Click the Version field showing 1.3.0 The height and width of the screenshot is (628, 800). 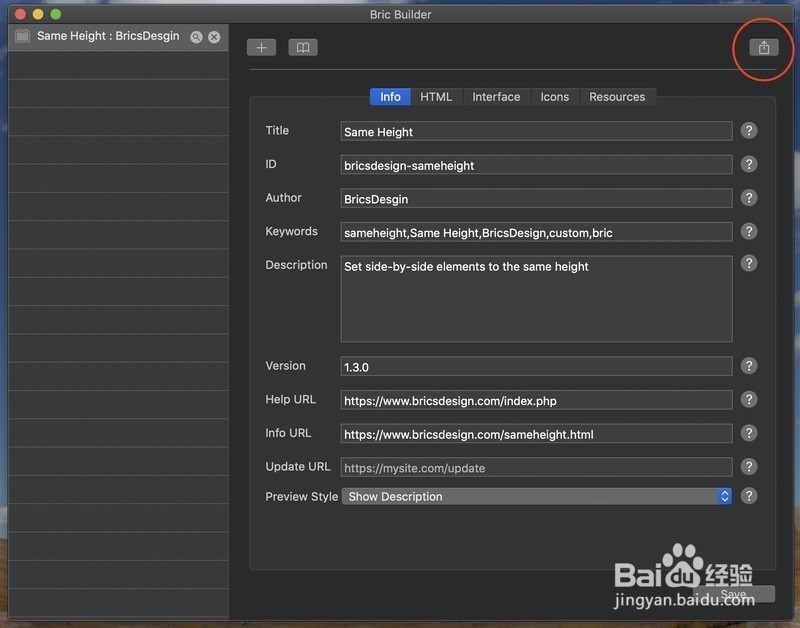click(x=537, y=367)
